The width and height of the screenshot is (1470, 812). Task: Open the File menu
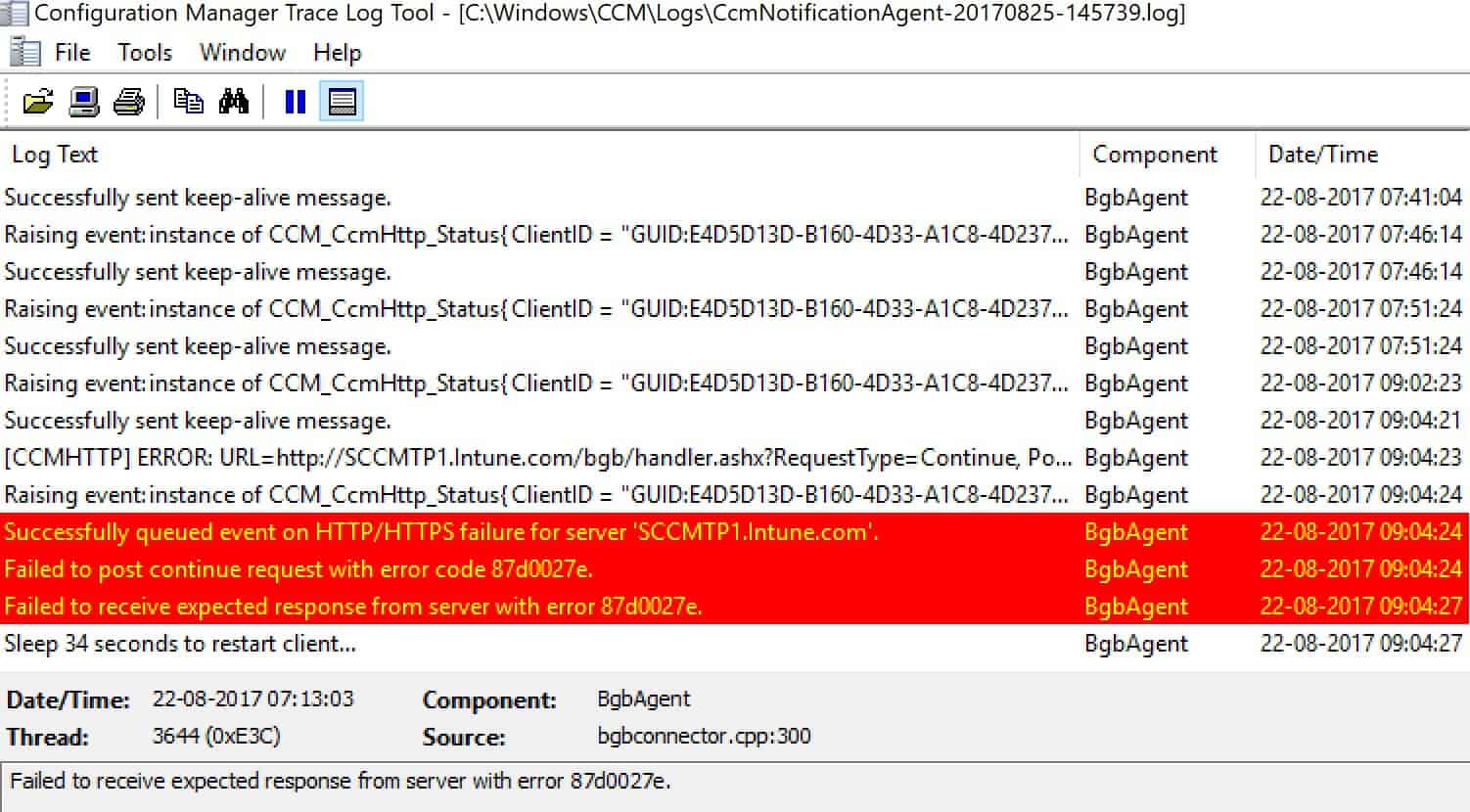(72, 53)
